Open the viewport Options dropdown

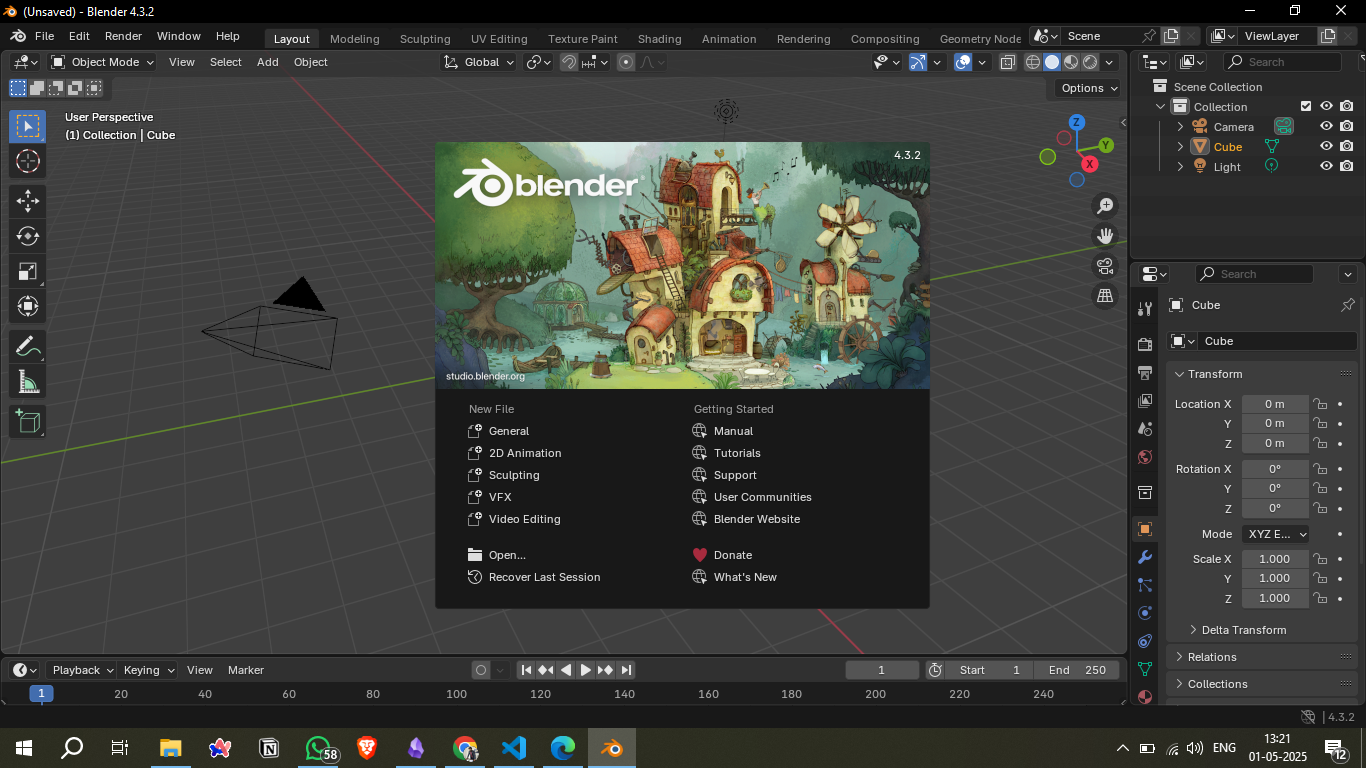[x=1089, y=88]
